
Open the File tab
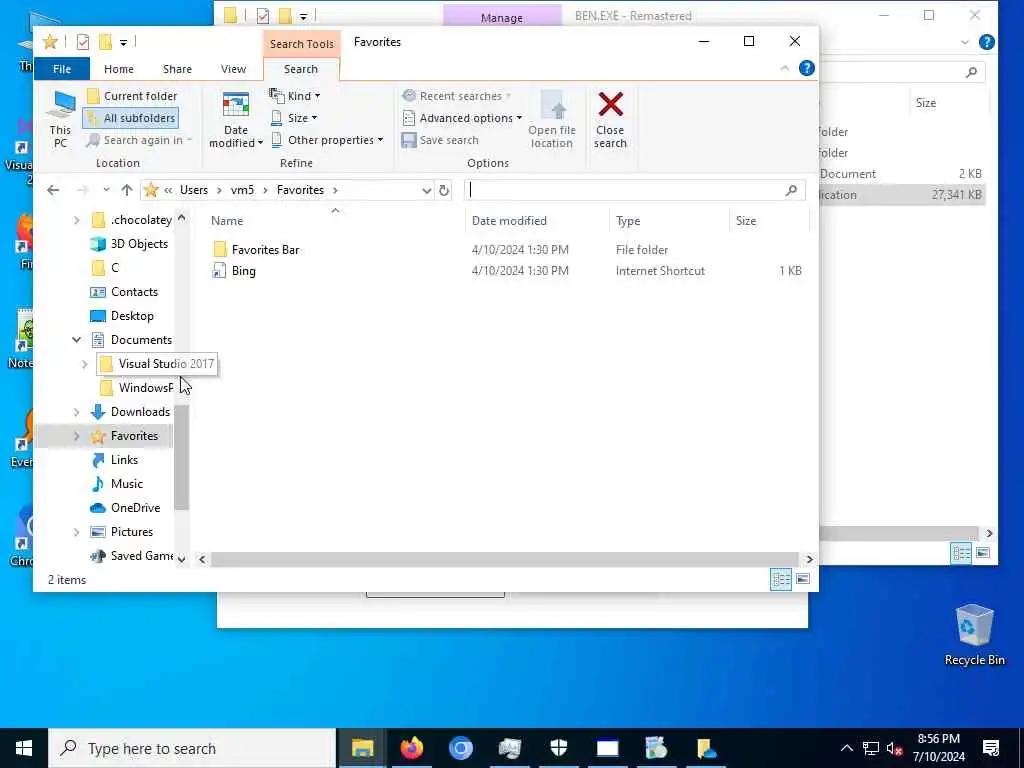(x=62, y=69)
